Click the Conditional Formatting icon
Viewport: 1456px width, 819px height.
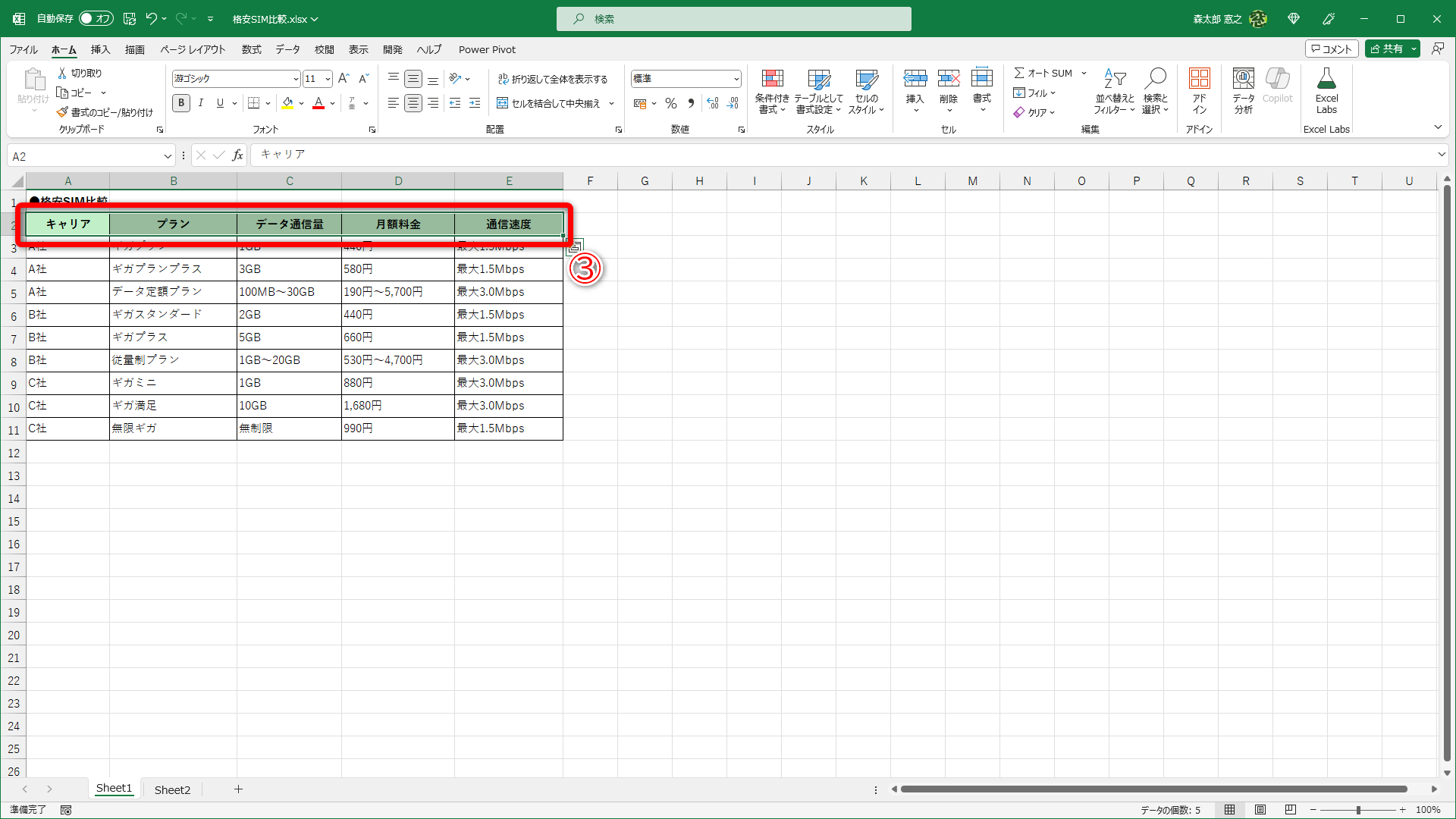point(772,80)
